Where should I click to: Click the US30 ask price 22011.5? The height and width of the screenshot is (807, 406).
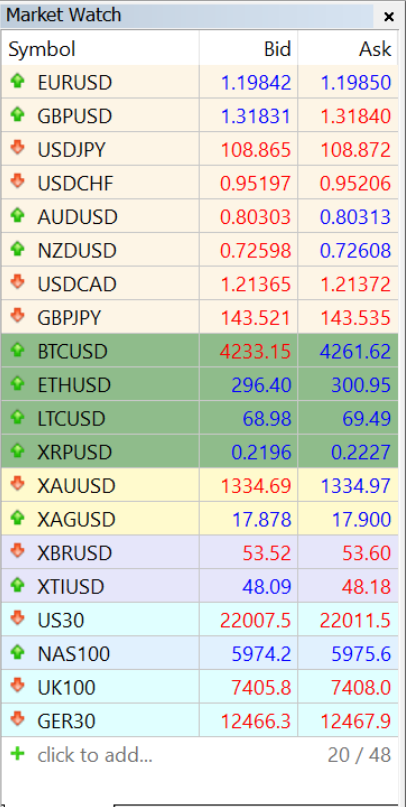tap(355, 621)
